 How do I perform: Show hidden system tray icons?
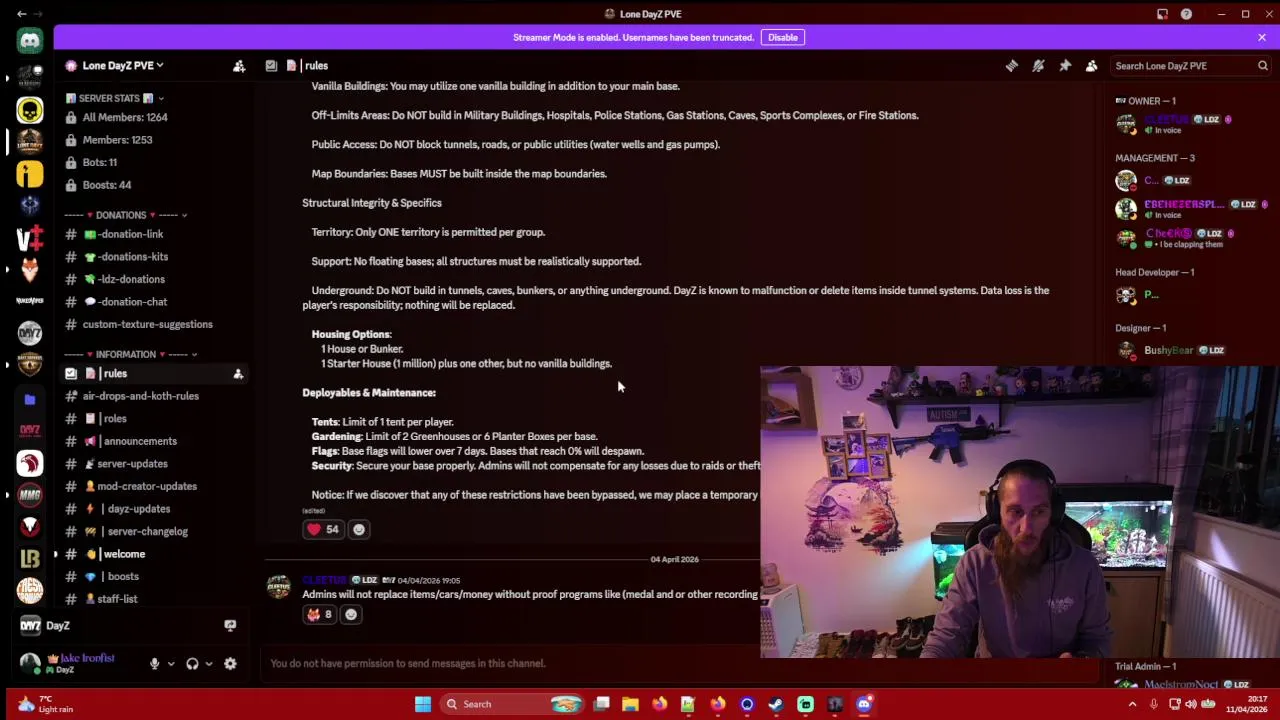(1132, 704)
